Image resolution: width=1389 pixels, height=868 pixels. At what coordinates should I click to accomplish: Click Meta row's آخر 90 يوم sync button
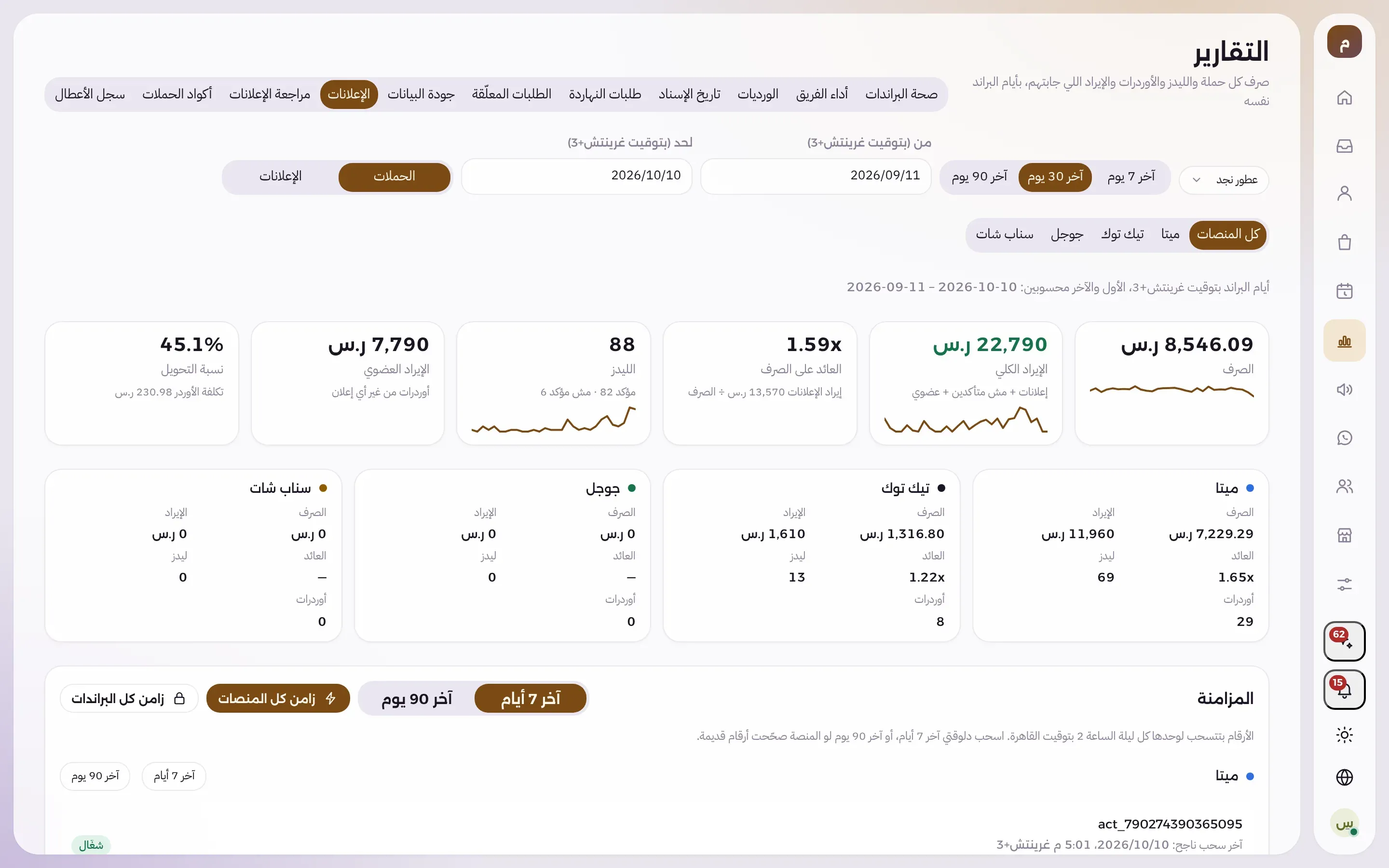tap(95, 776)
